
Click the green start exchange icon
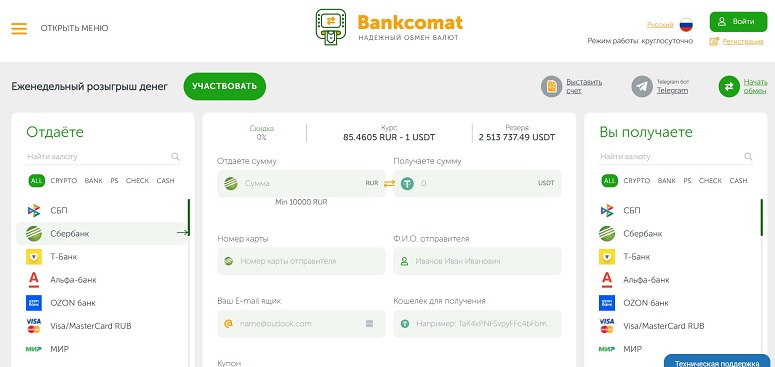[729, 86]
